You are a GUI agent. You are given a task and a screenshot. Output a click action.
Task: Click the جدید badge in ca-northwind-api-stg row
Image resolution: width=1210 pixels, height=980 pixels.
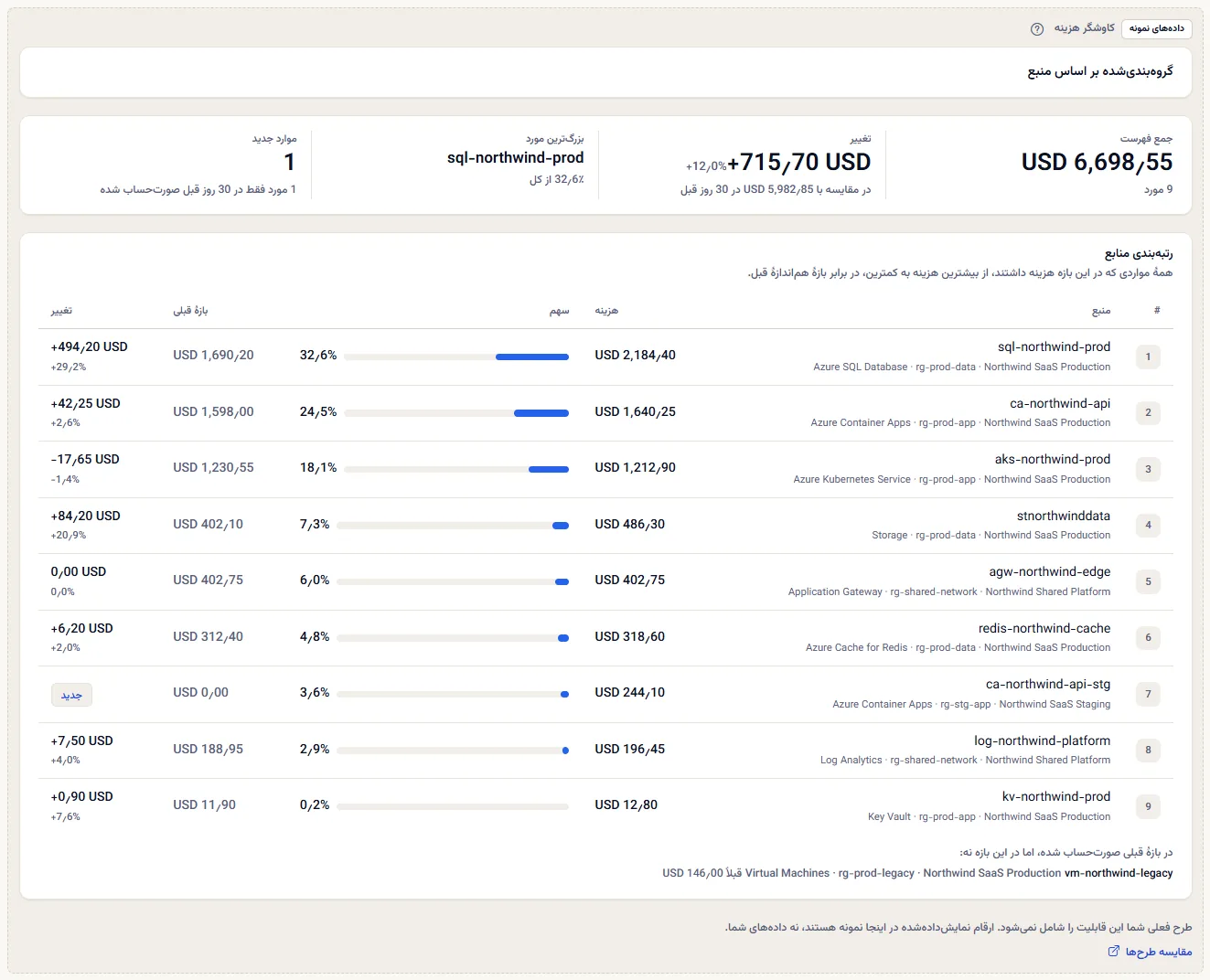tap(71, 695)
